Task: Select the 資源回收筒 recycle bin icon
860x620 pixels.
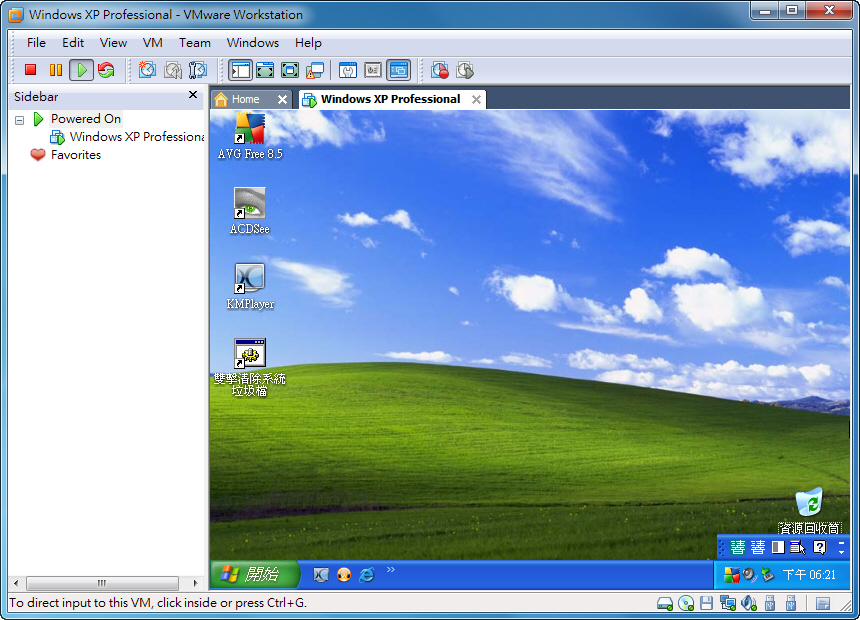Action: coord(810,511)
